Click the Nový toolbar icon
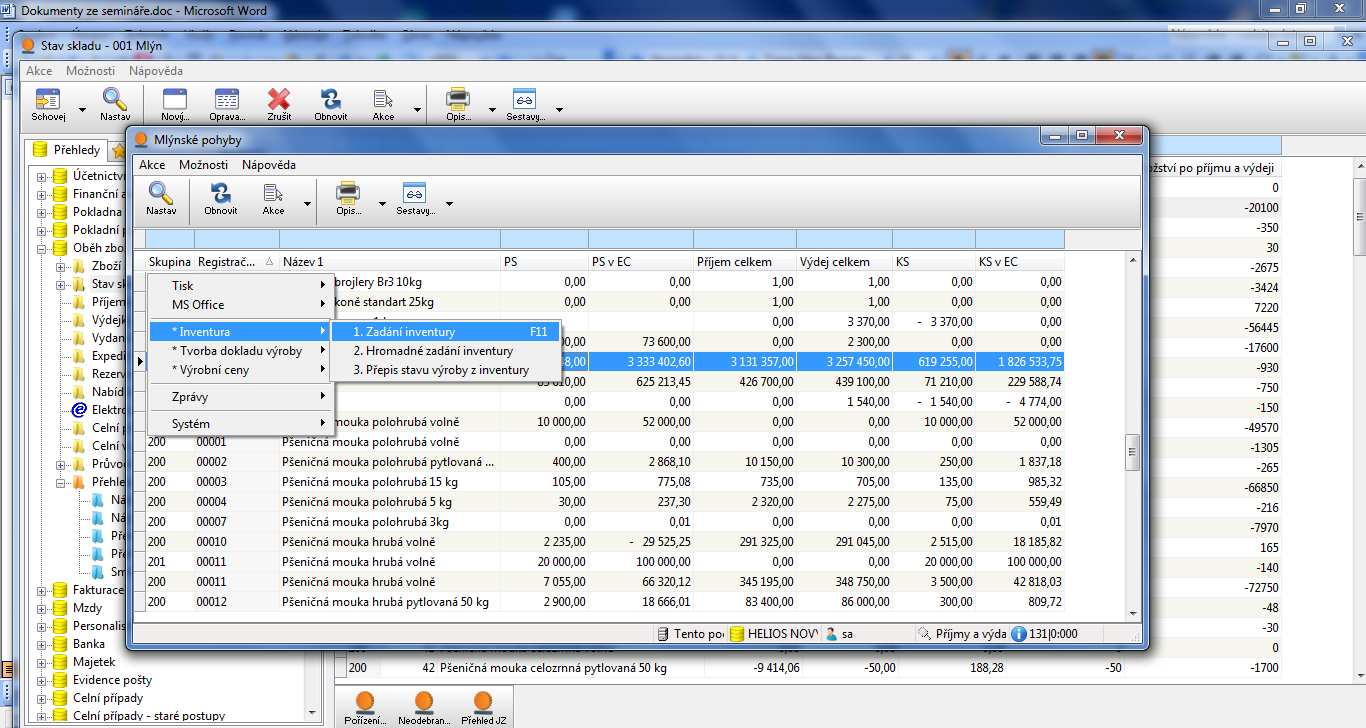1366x728 pixels. [x=175, y=99]
